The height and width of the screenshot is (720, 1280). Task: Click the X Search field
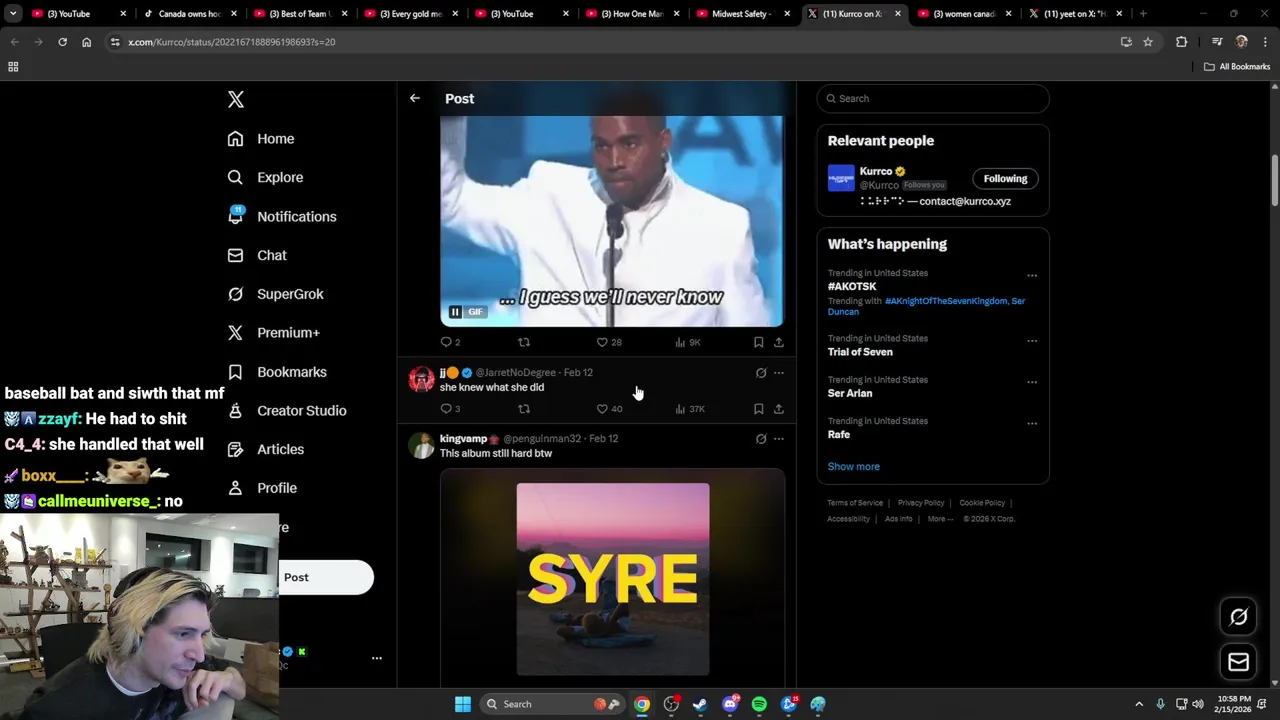[x=933, y=98]
